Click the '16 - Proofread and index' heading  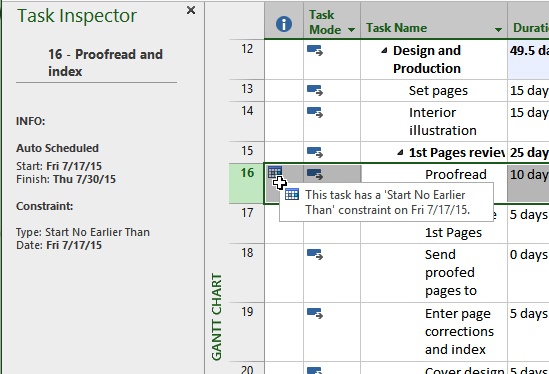pyautogui.click(x=105, y=63)
